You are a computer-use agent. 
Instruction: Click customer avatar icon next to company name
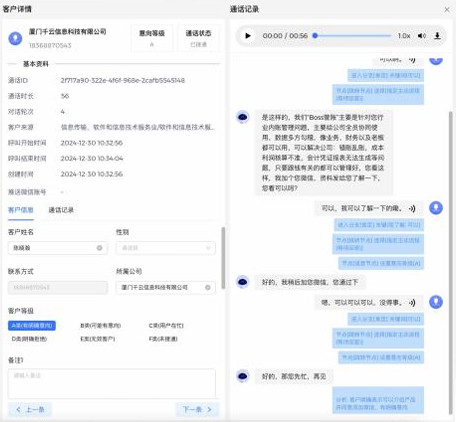15,38
